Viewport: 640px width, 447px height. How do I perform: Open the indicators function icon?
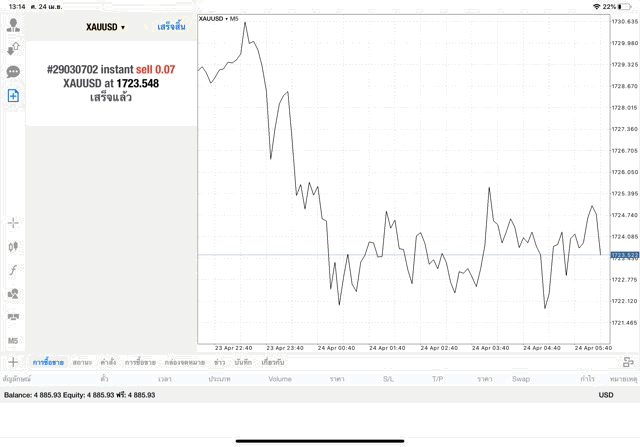pyautogui.click(x=13, y=270)
